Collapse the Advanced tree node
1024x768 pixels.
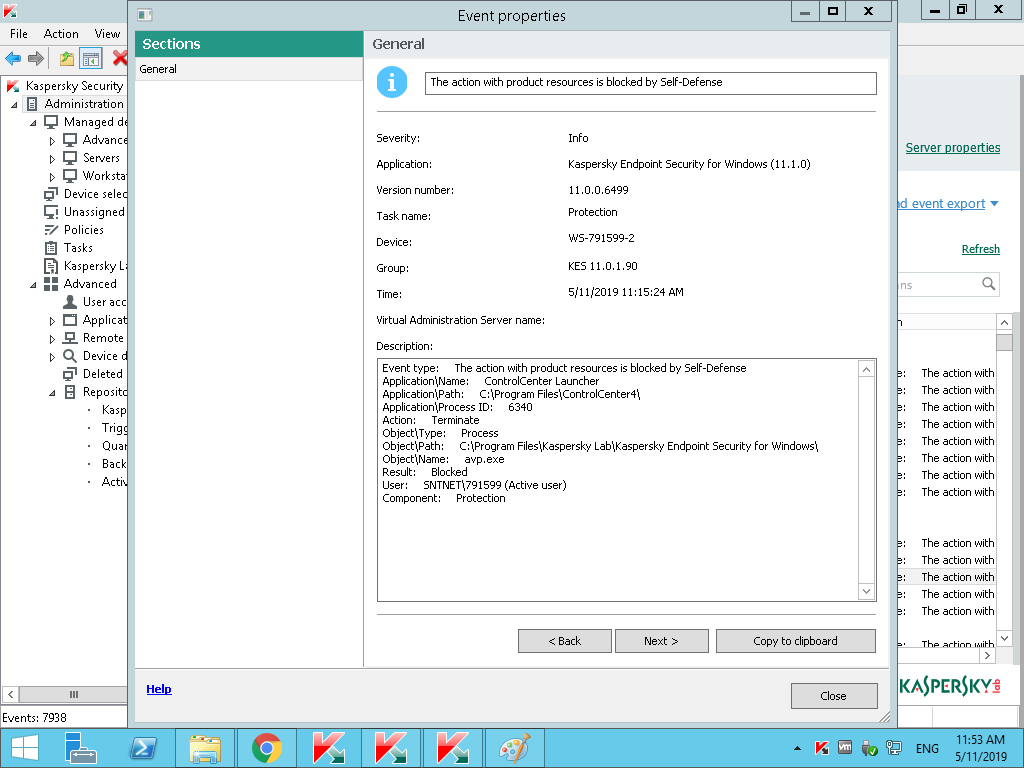tap(34, 284)
